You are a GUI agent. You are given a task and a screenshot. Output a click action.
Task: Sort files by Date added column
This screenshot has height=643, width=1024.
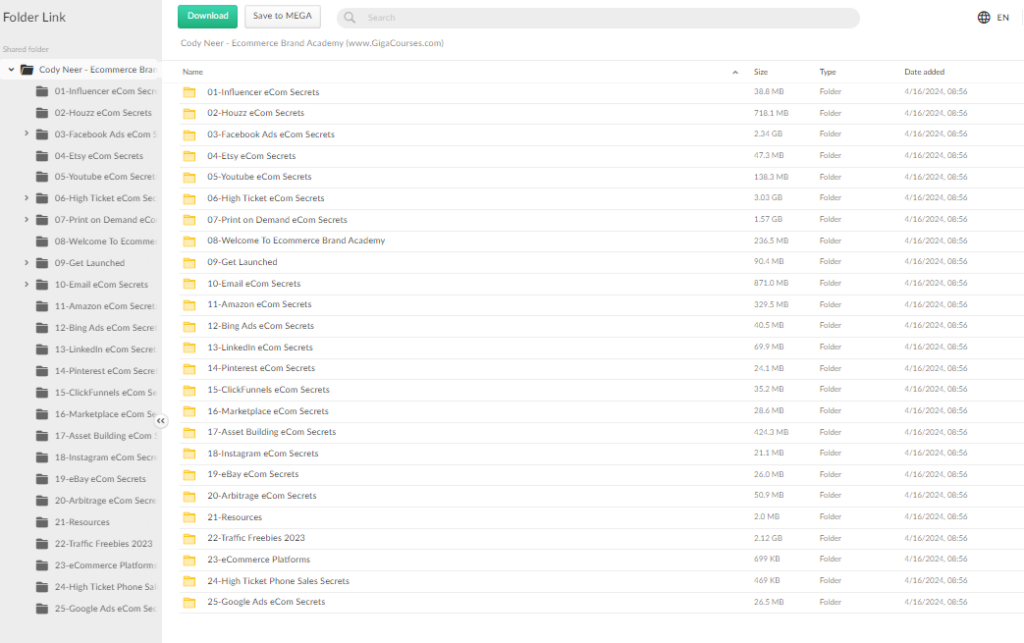tap(924, 72)
